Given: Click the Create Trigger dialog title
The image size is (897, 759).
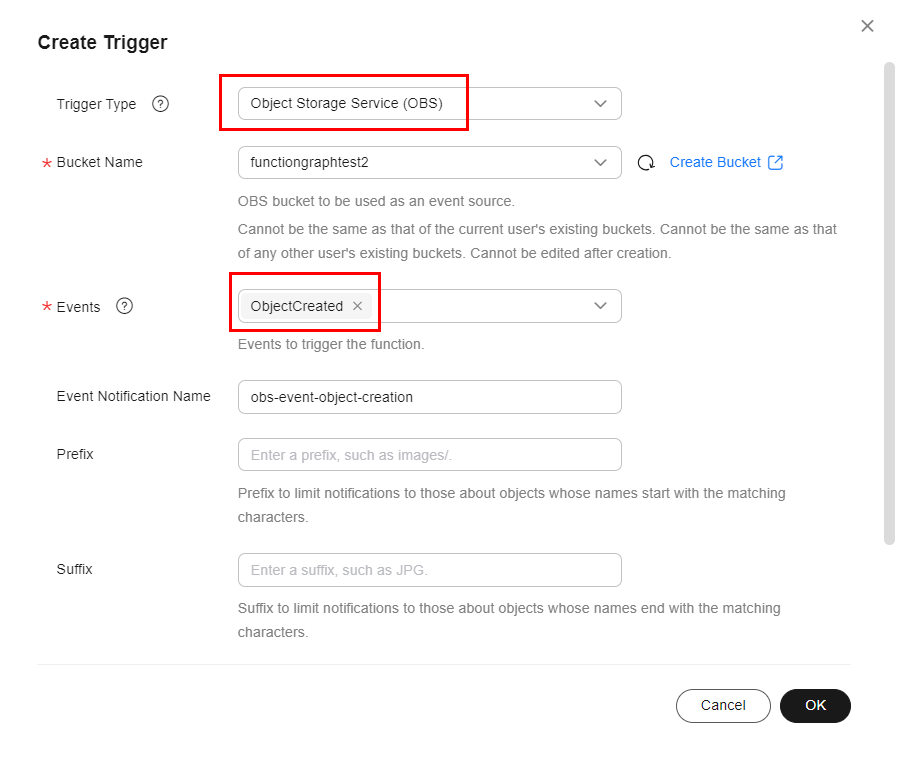Looking at the screenshot, I should tap(102, 42).
